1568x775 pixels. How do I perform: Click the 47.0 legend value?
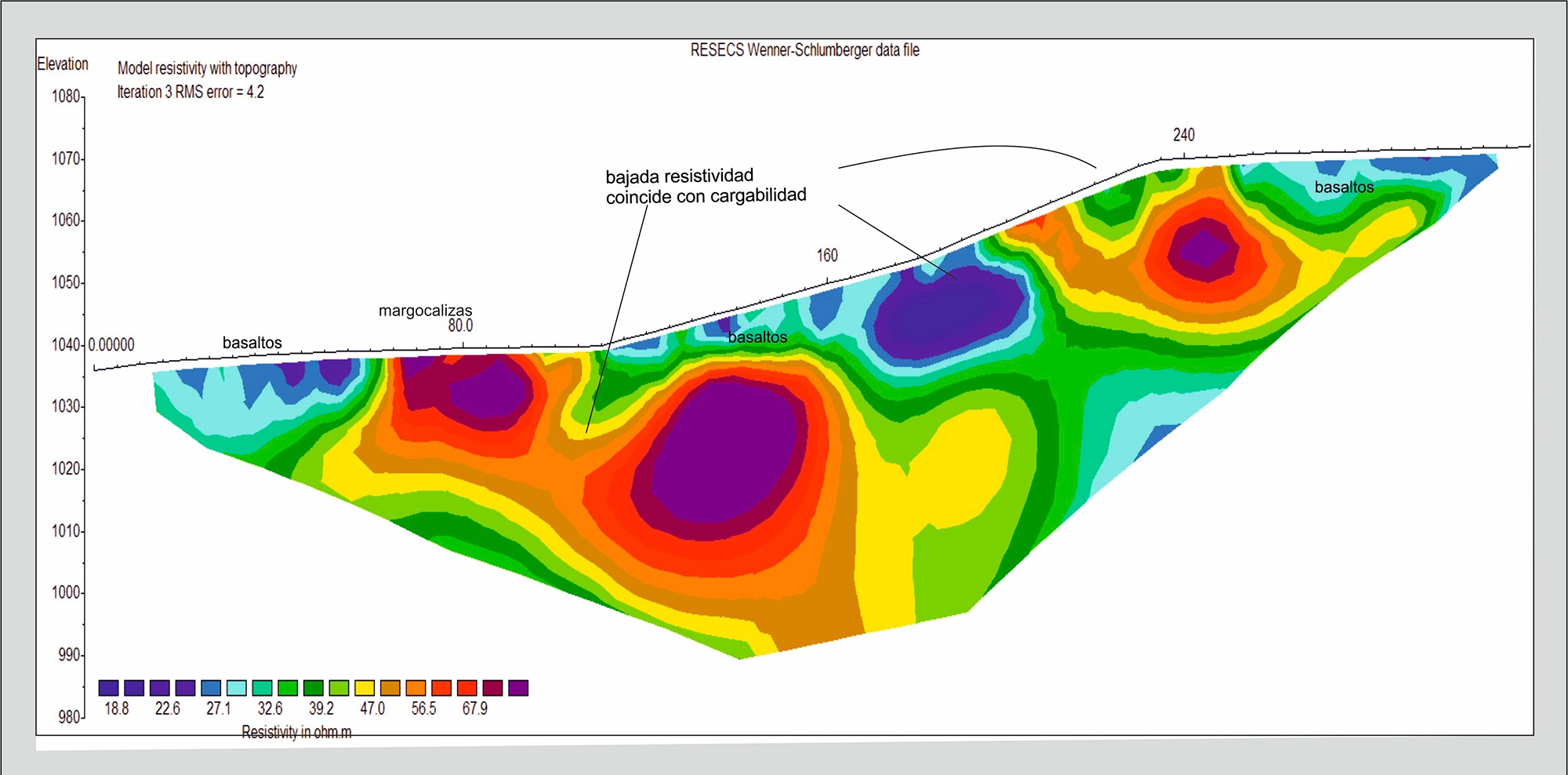[372, 708]
